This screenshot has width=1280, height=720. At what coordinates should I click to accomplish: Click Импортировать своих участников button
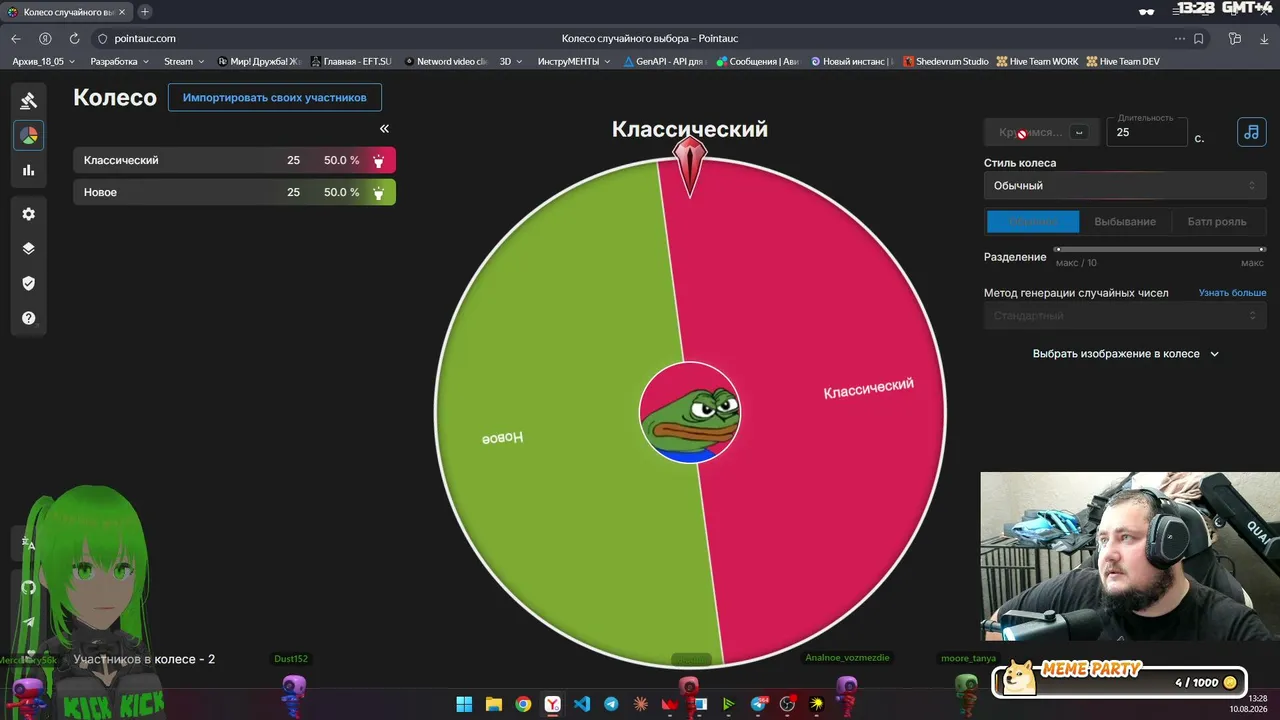coord(275,98)
